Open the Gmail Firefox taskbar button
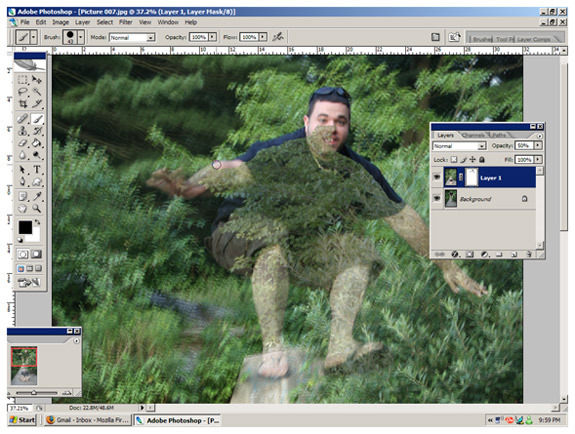Image resolution: width=575 pixels, height=434 pixels. pos(87,420)
